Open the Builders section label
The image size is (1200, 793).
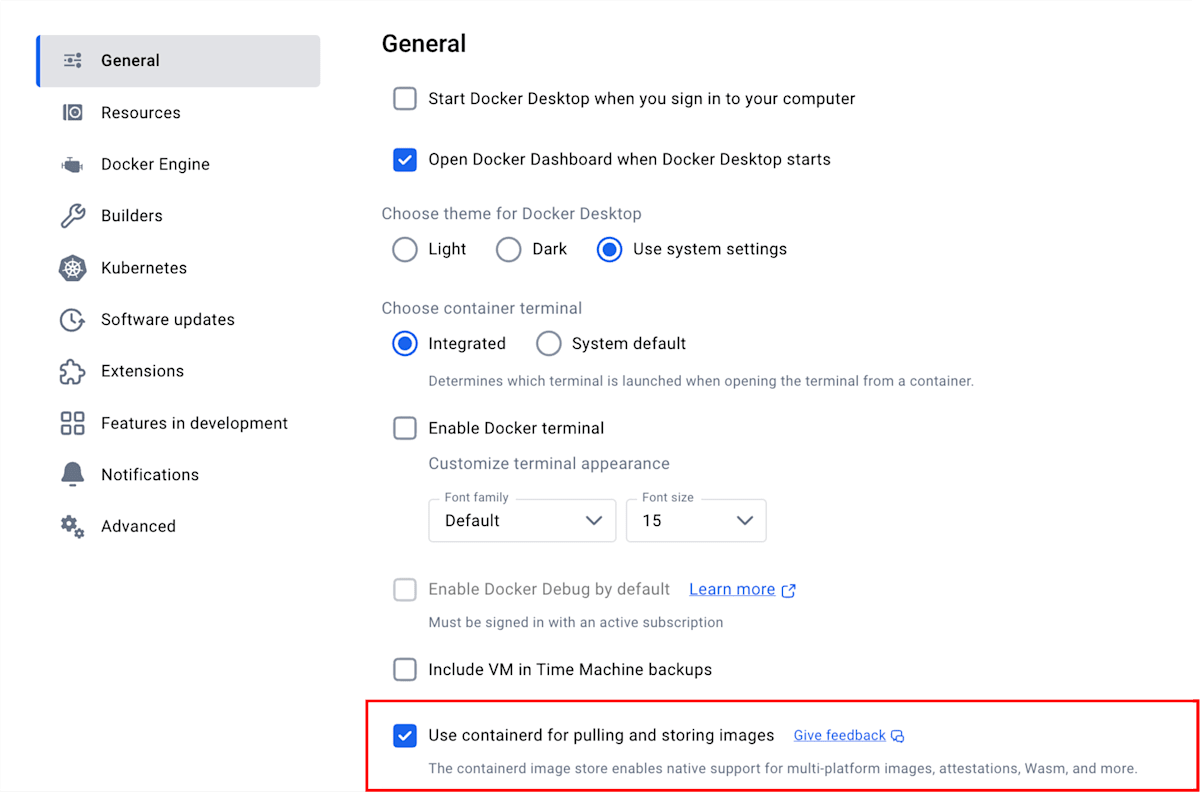132,216
